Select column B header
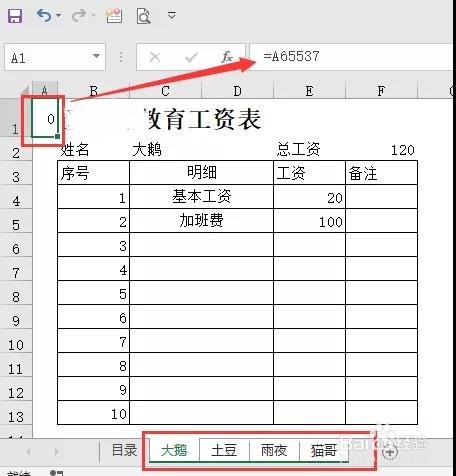 (94, 90)
